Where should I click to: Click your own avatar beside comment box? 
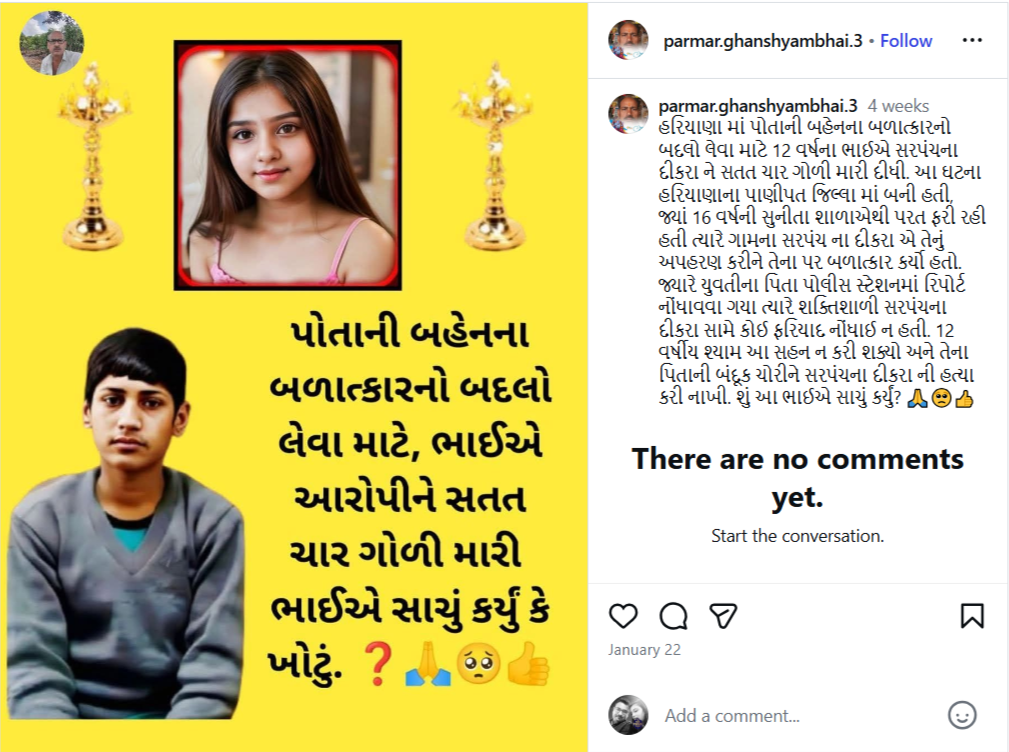(x=628, y=715)
